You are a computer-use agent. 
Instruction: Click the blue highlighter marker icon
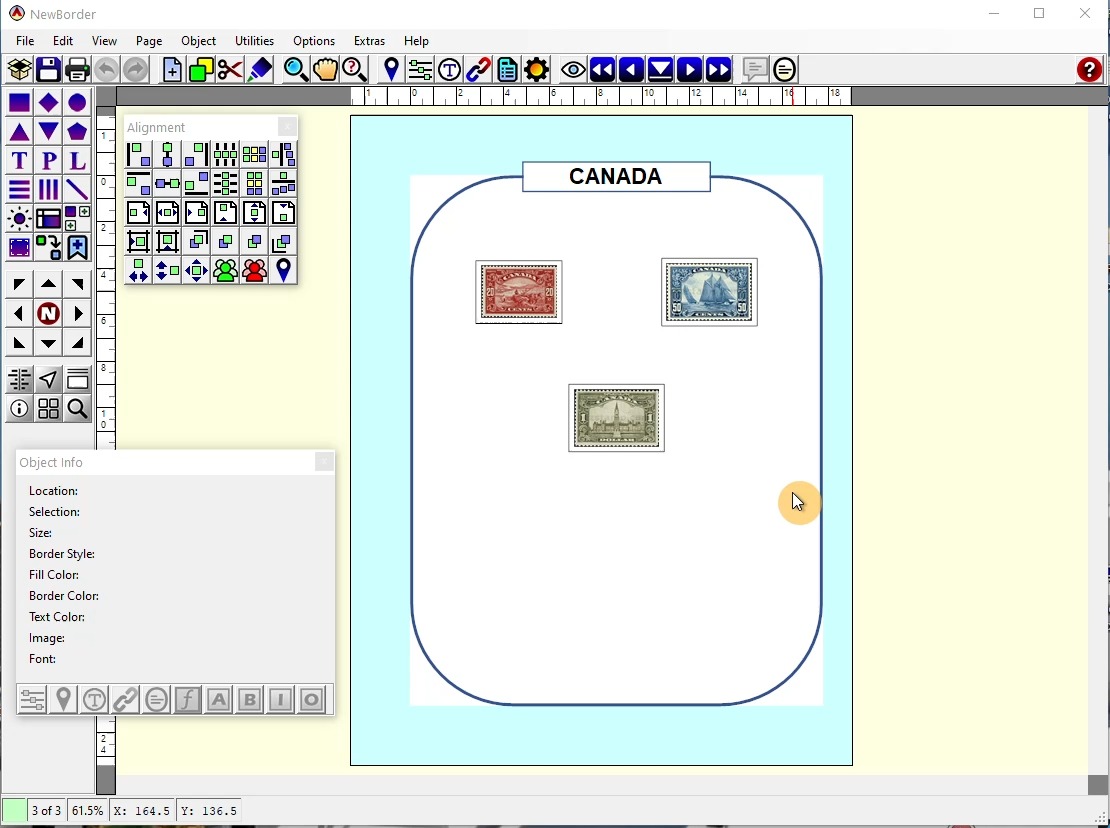(x=260, y=70)
